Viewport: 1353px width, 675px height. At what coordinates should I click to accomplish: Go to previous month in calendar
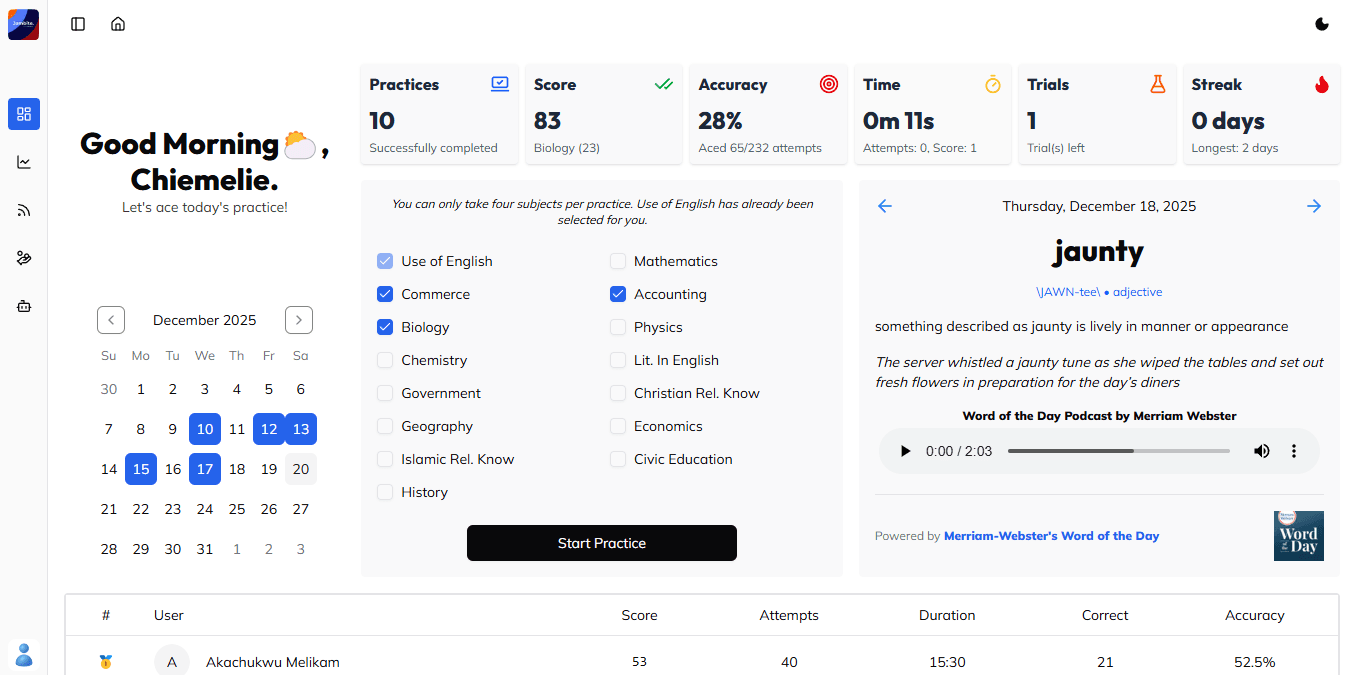(x=111, y=320)
